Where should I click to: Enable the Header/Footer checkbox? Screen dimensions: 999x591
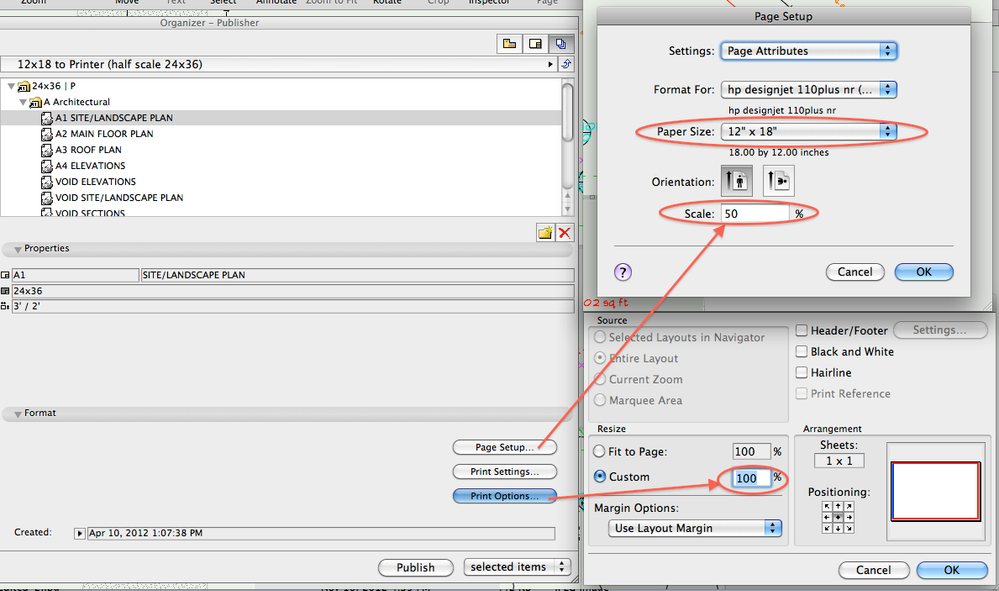[x=802, y=330]
